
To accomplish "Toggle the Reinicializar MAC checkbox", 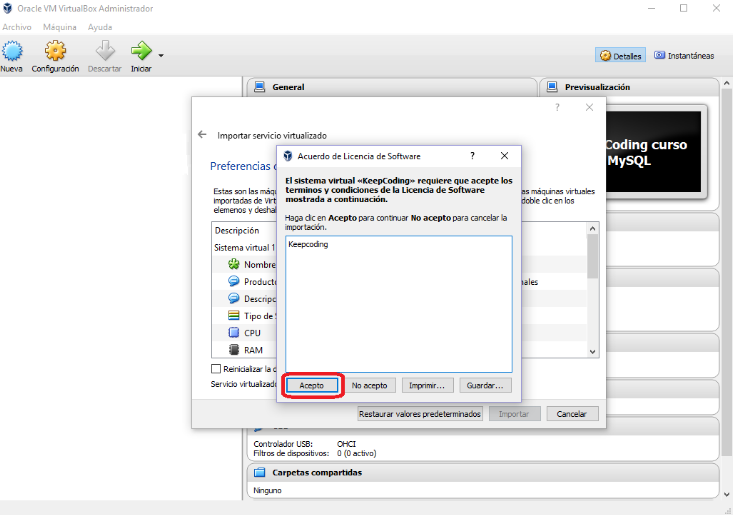I will coord(216,369).
